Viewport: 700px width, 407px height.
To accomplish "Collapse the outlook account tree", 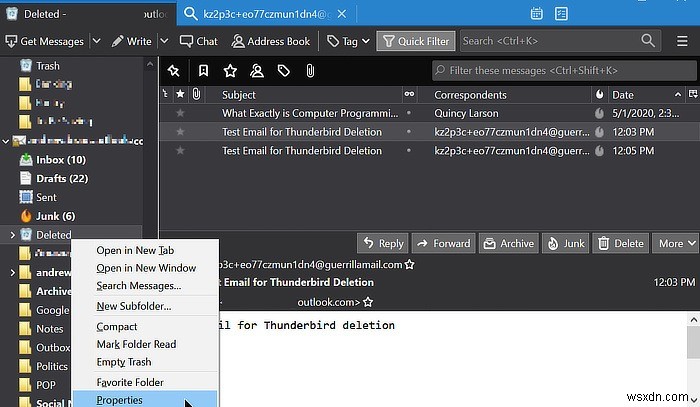I will (6, 141).
